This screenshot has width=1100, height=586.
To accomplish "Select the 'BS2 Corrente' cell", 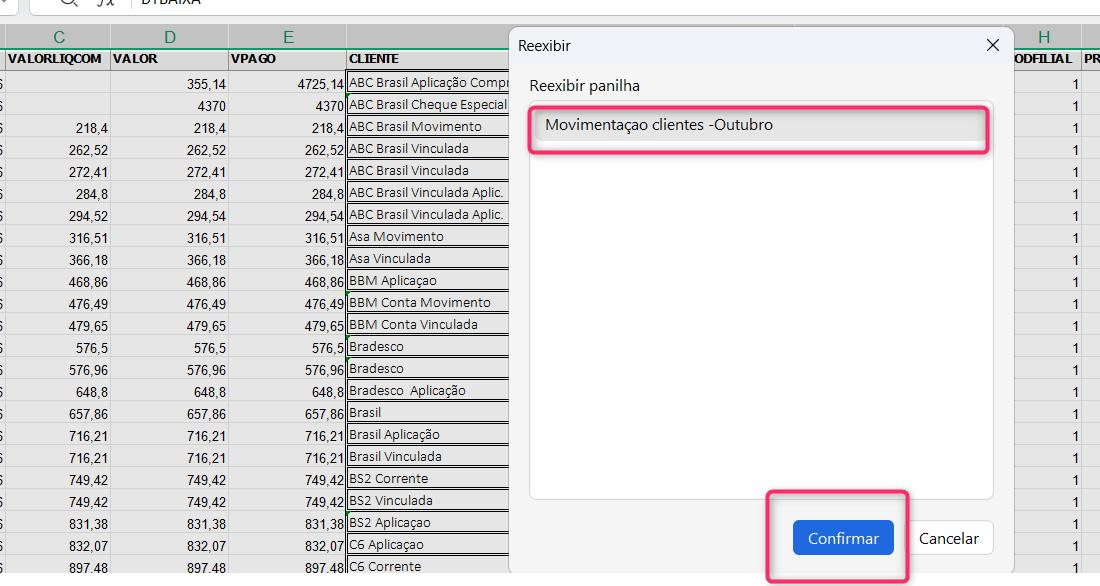I will click(x=428, y=479).
